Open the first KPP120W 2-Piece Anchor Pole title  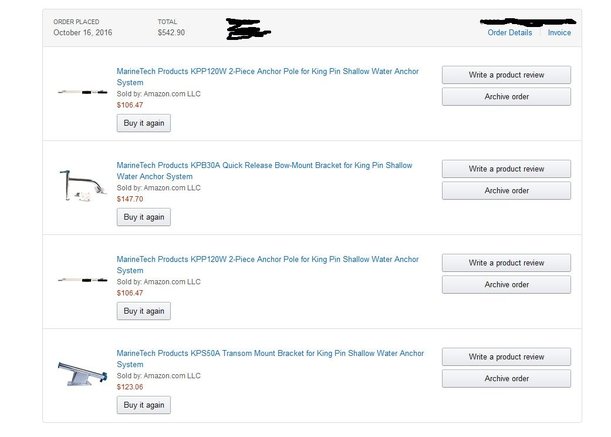point(268,77)
